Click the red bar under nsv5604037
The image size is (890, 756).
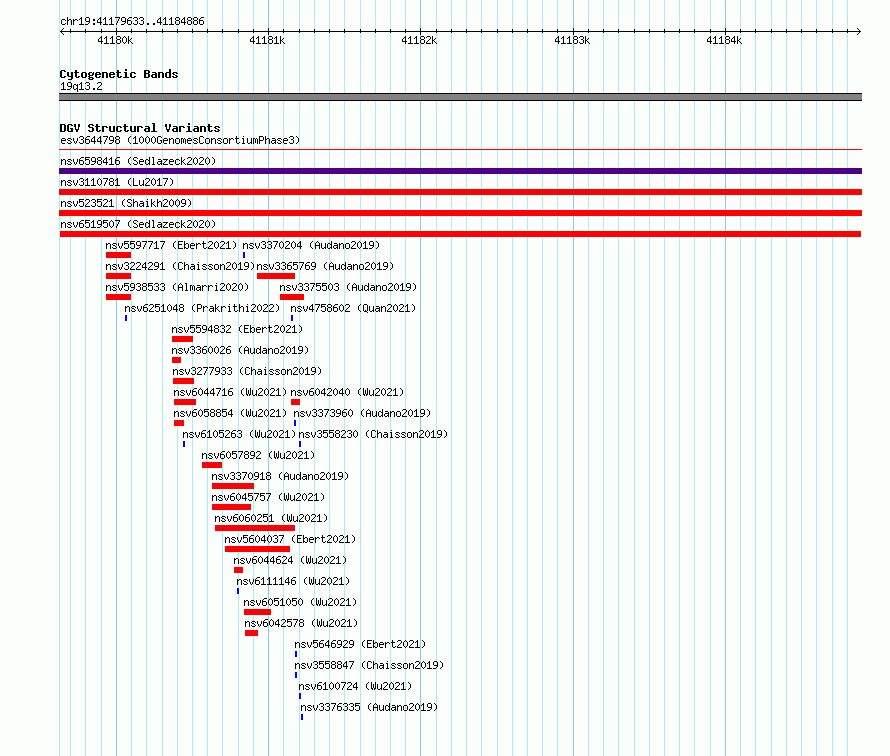click(x=257, y=549)
